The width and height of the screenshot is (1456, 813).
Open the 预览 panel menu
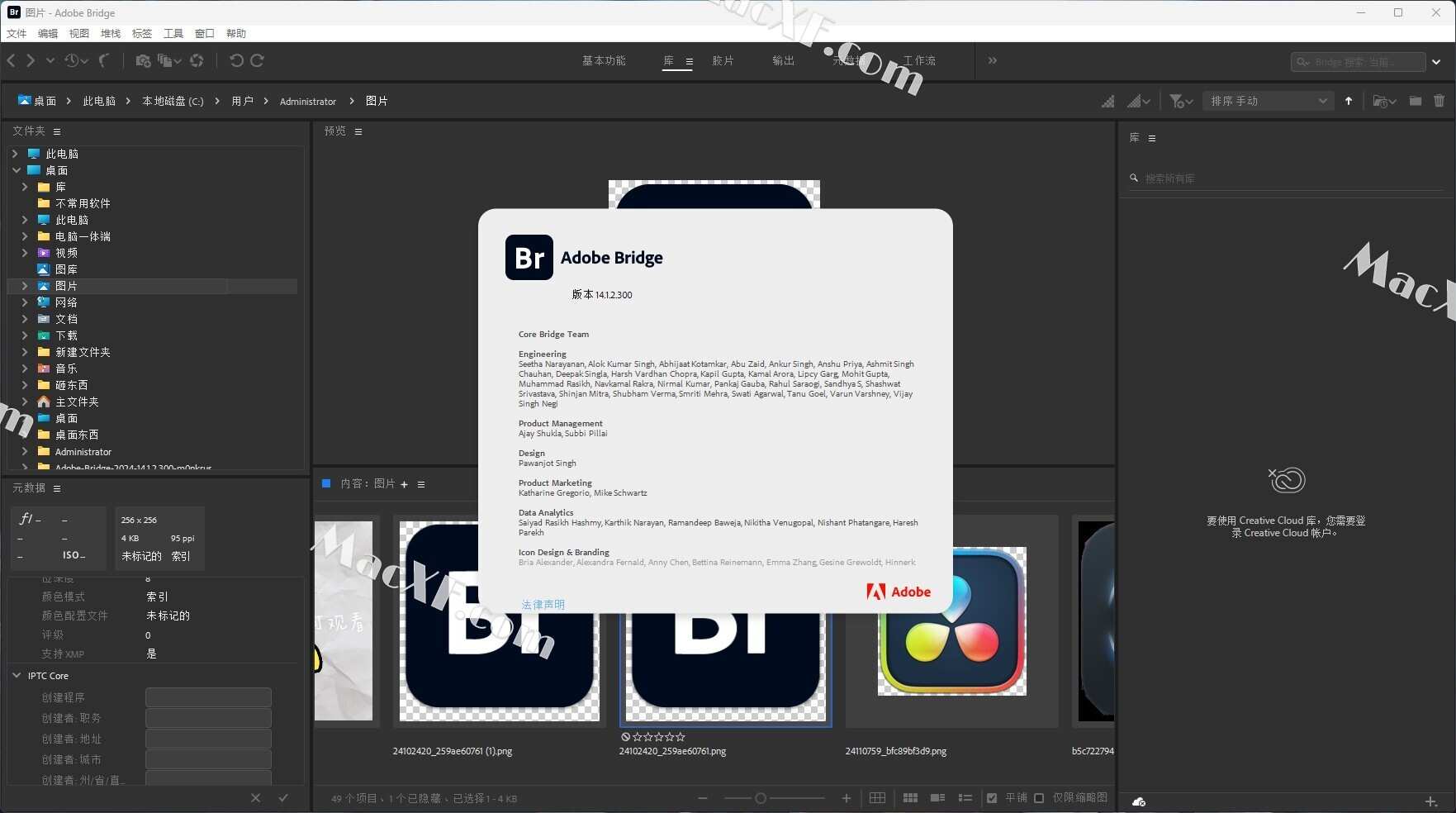click(358, 131)
